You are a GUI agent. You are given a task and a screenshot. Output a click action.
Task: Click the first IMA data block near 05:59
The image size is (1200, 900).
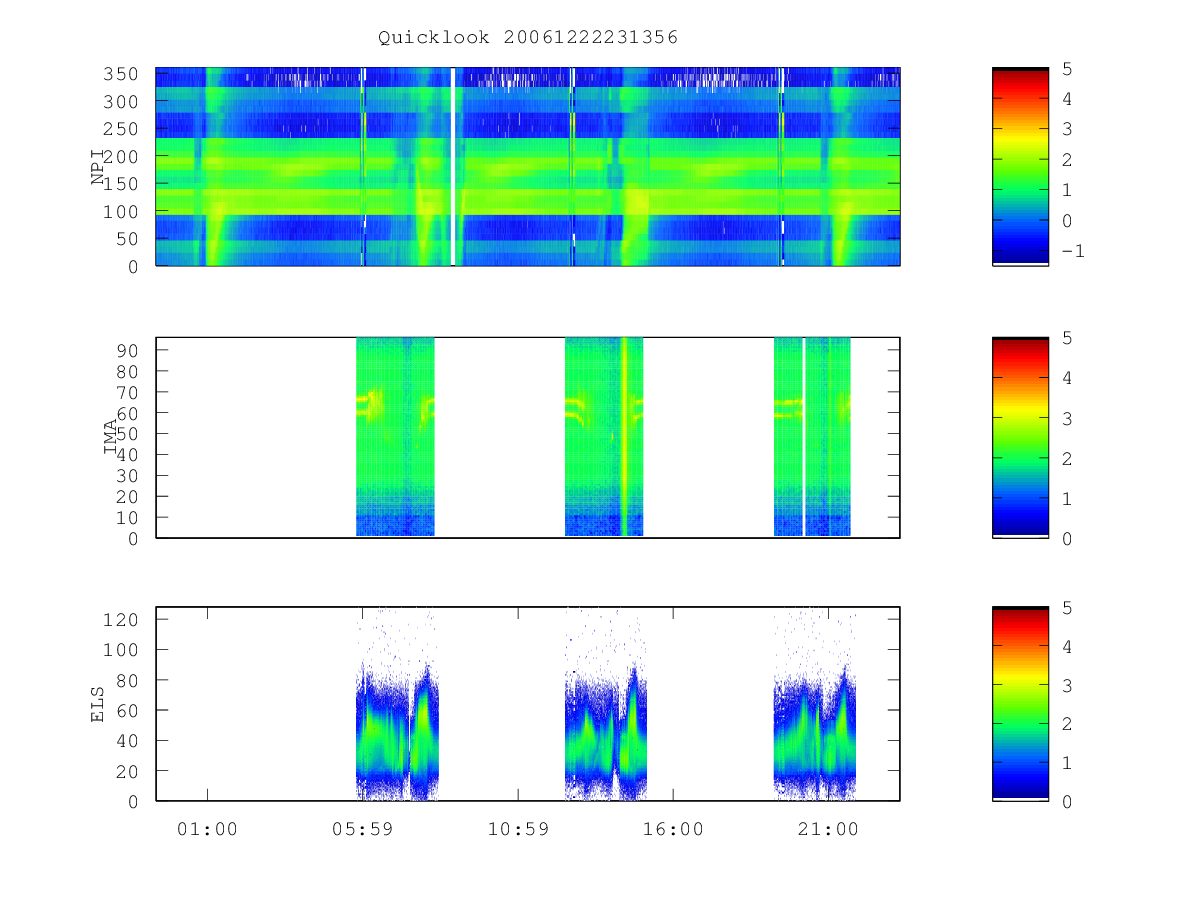pyautogui.click(x=395, y=437)
